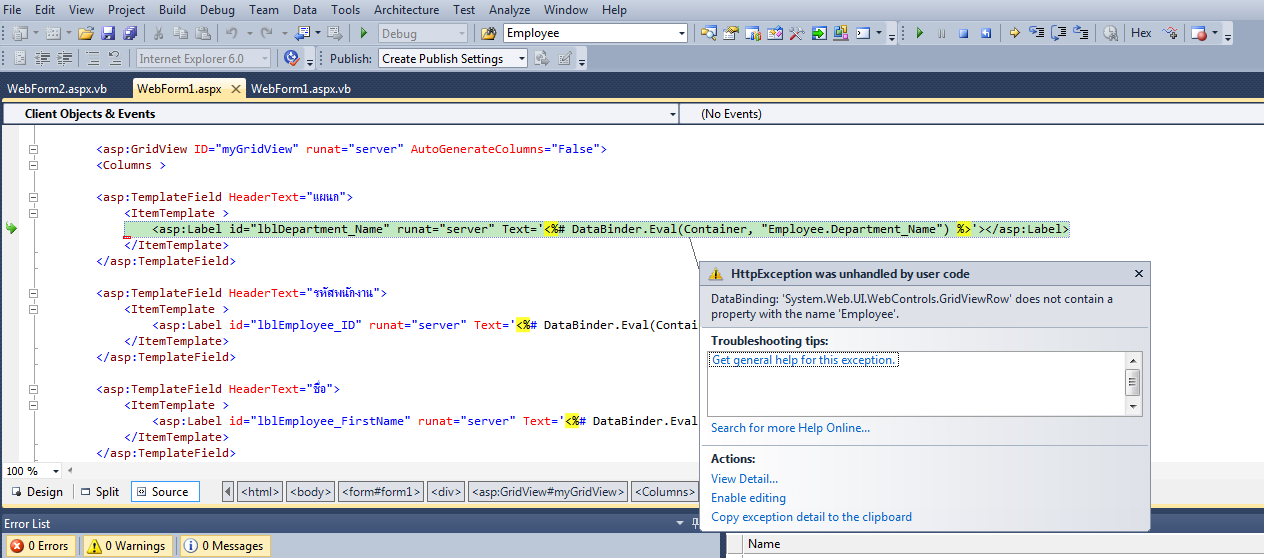The image size is (1264, 558).
Task: Copy exception detail to the clipboard
Action: (x=811, y=517)
